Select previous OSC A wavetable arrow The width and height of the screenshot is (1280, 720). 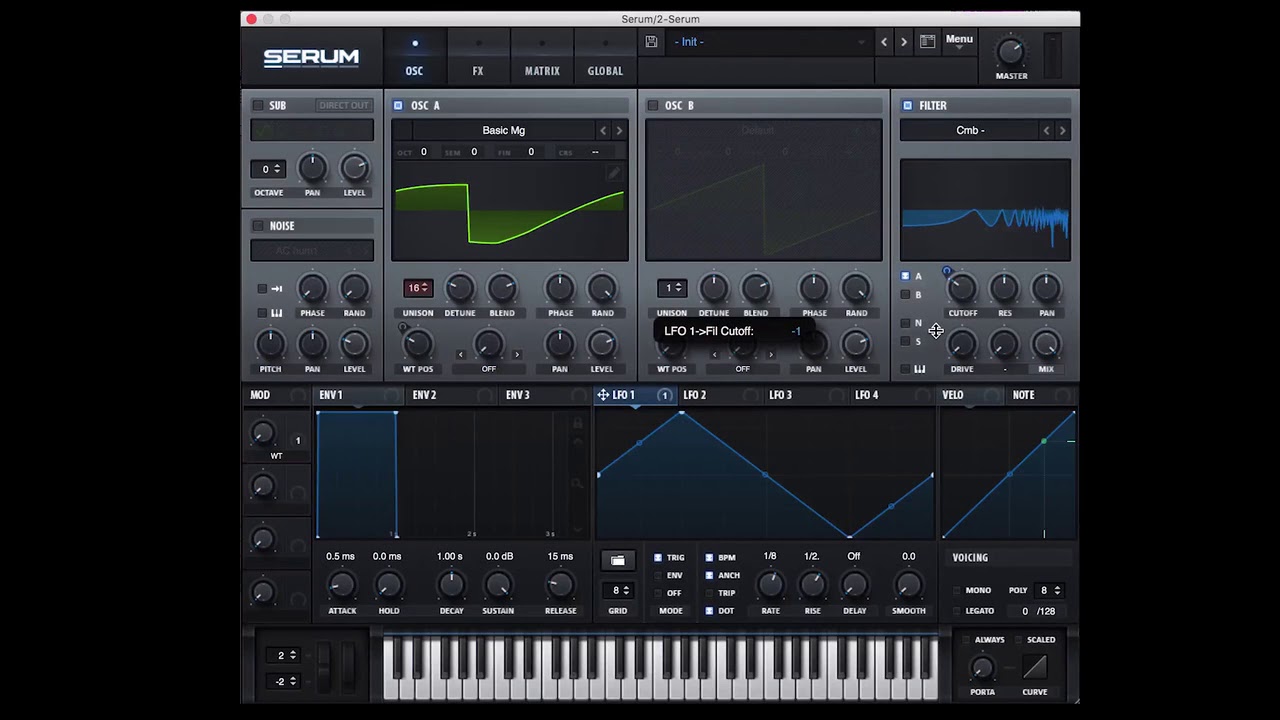[603, 131]
